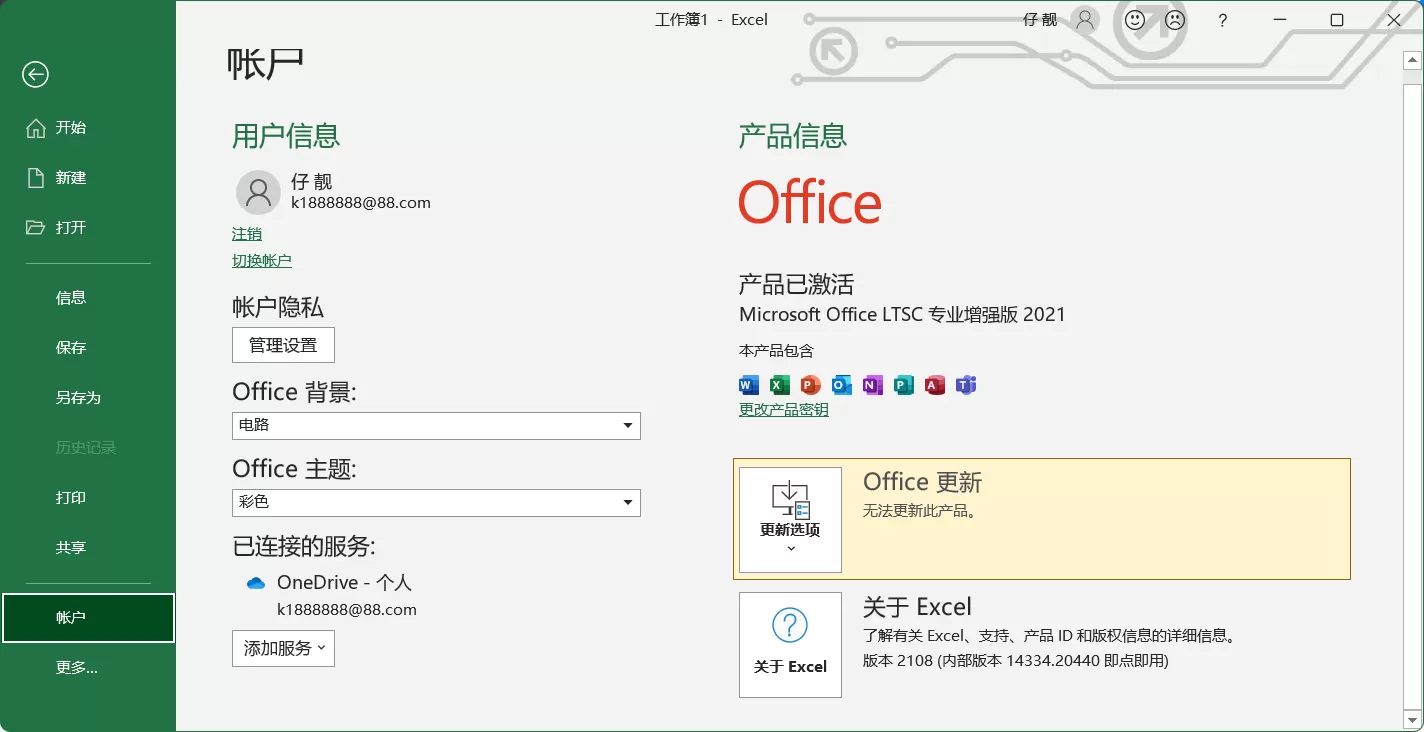Click the OneDrive cloud icon

[256, 582]
